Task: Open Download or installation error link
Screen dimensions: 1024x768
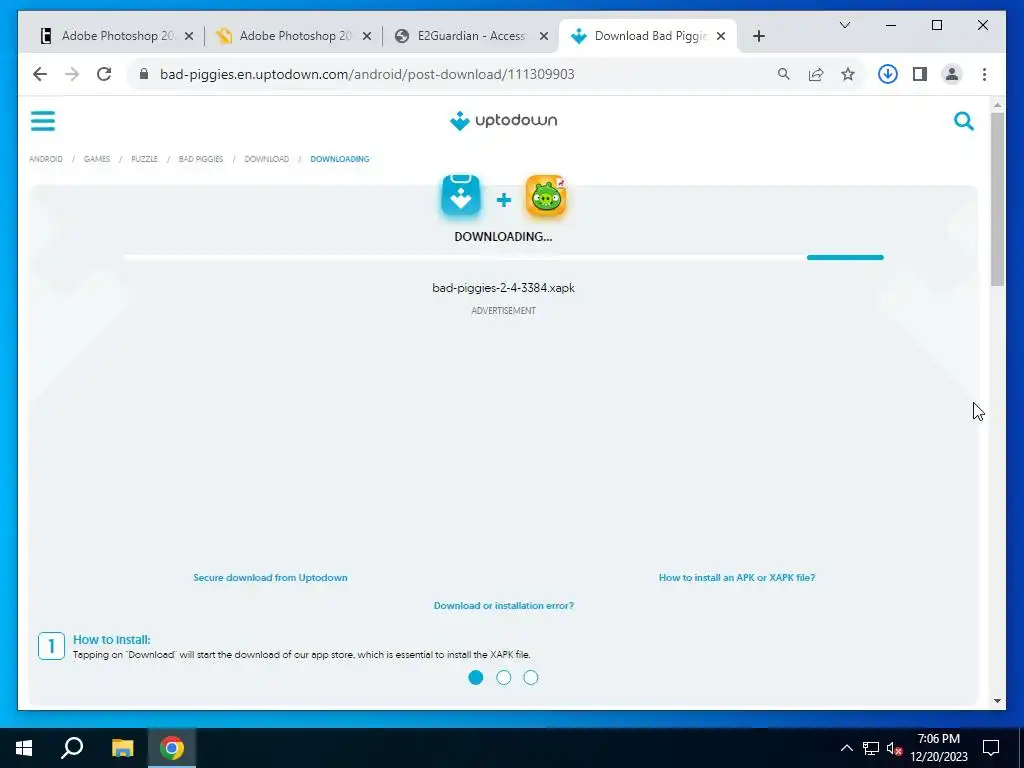Action: 504,605
